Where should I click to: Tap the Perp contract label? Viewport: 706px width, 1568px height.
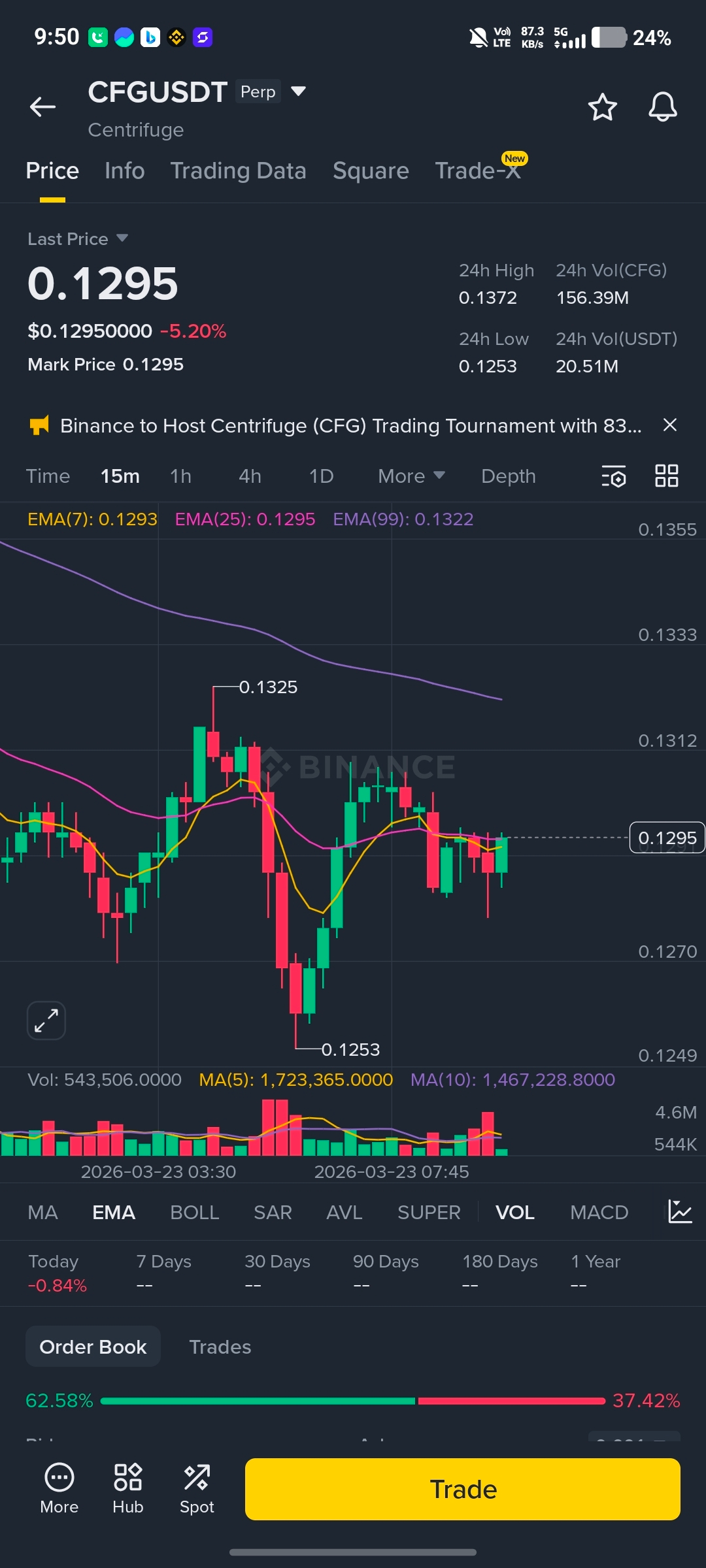tap(258, 91)
